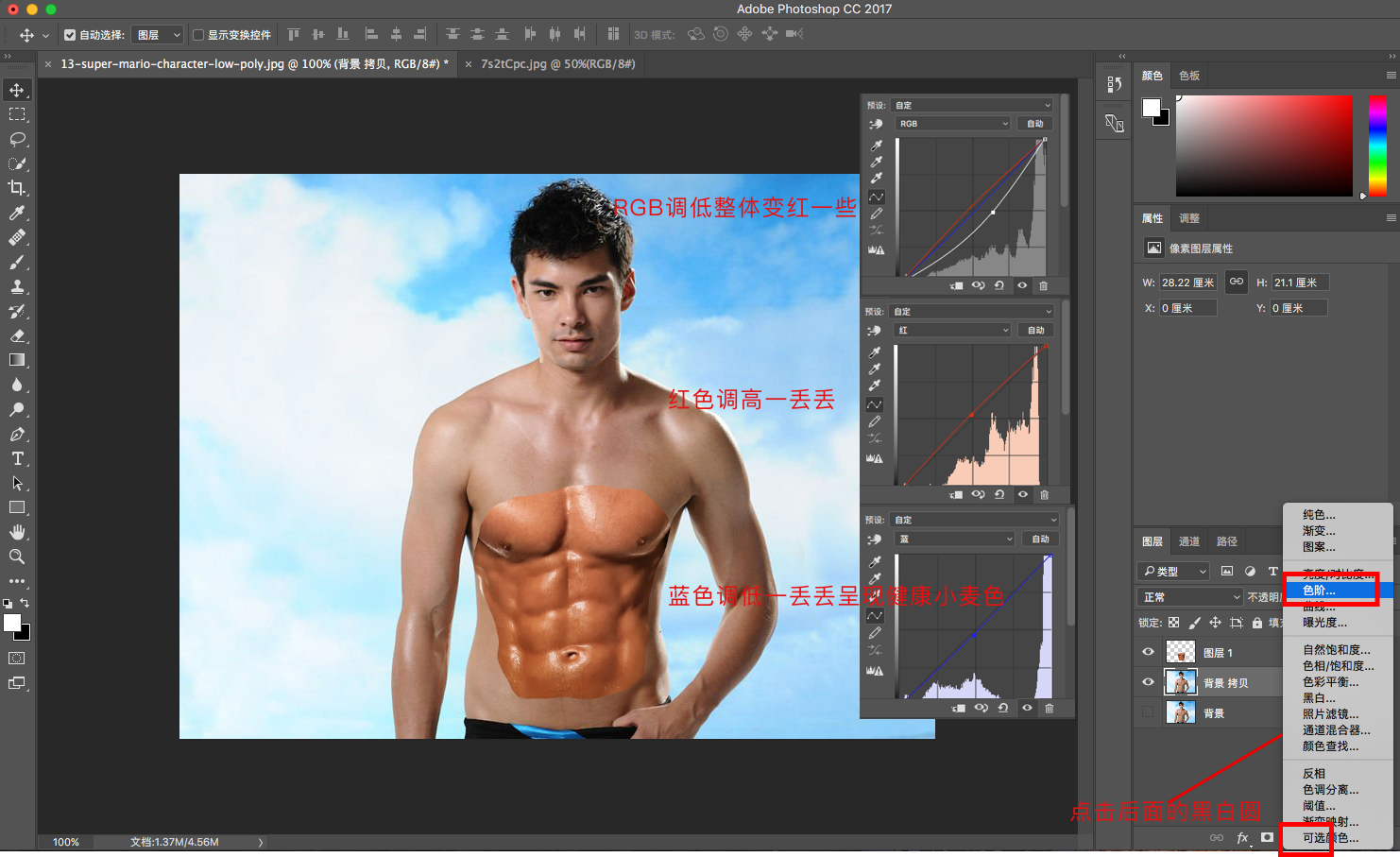Viewport: 1400px width, 857px height.
Task: Click 自动 in the RGB curves panel
Action: coord(1035,124)
